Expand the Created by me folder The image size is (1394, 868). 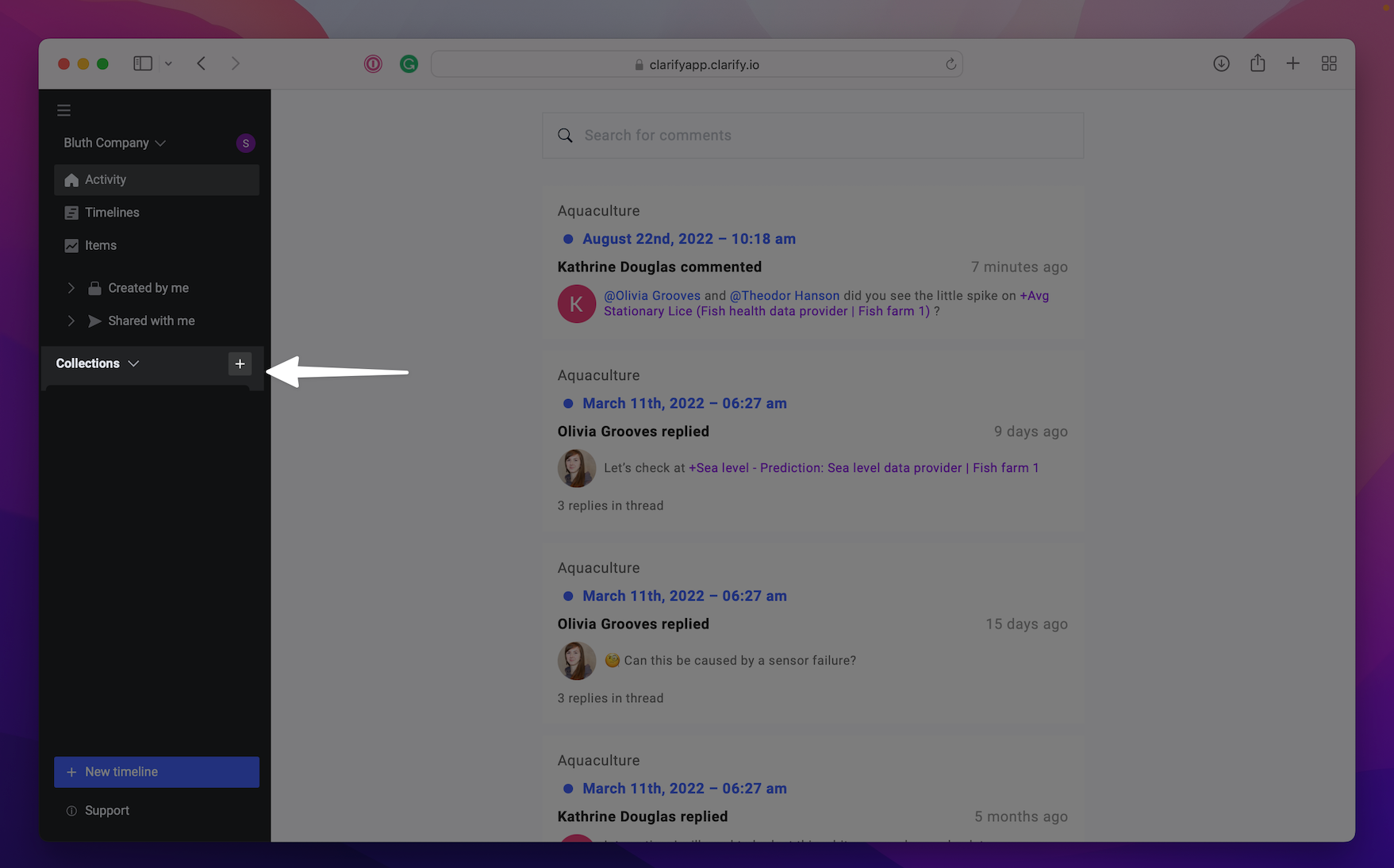(71, 288)
